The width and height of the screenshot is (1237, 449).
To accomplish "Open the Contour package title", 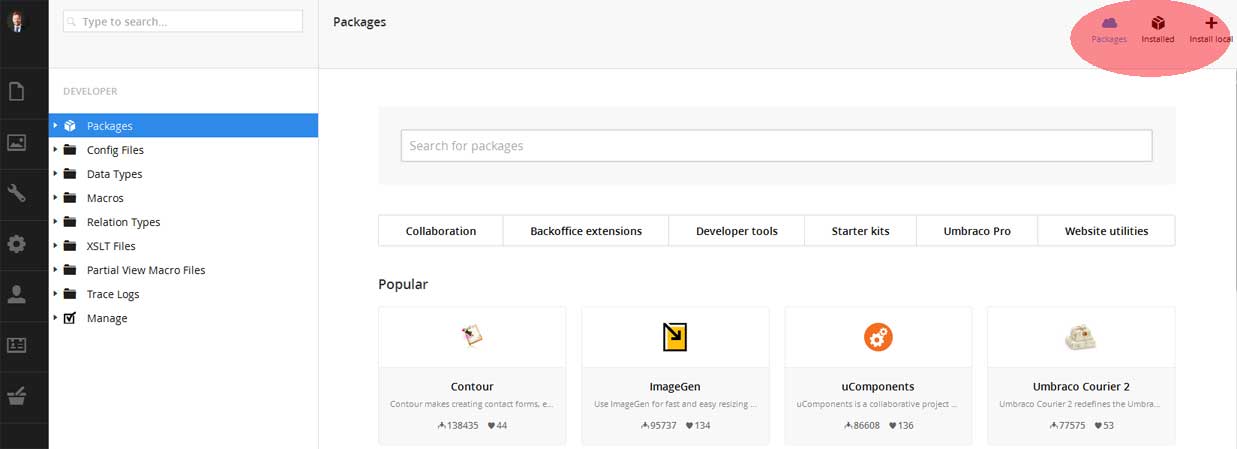I will [x=472, y=386].
